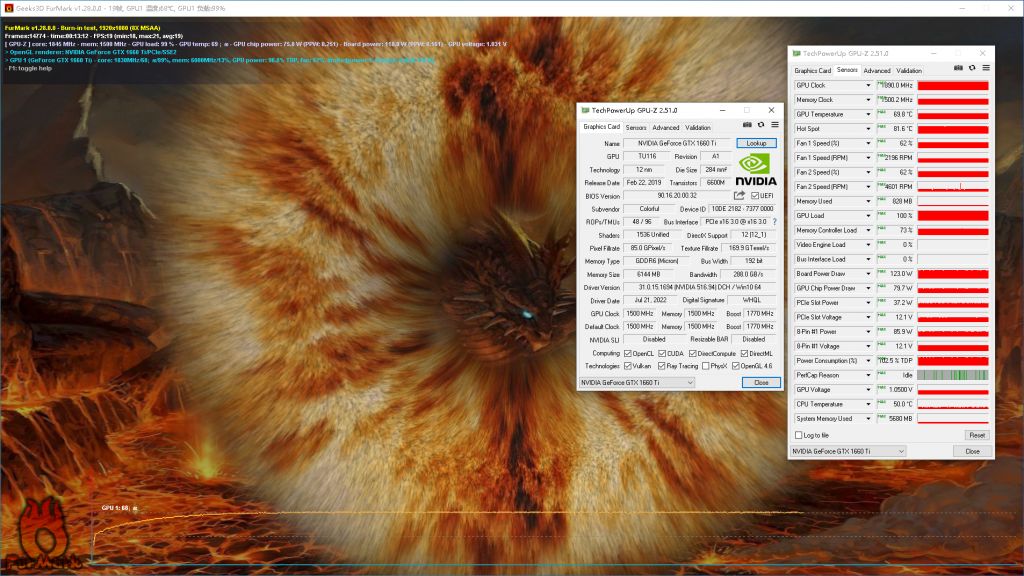The image size is (1024, 576).
Task: Toggle the UEFI checkbox
Action: click(x=755, y=195)
